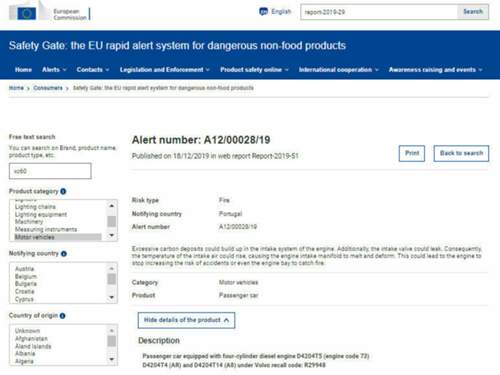Viewport: 500px width, 375px height.
Task: Select Motor vehicles category
Action: (x=57, y=237)
